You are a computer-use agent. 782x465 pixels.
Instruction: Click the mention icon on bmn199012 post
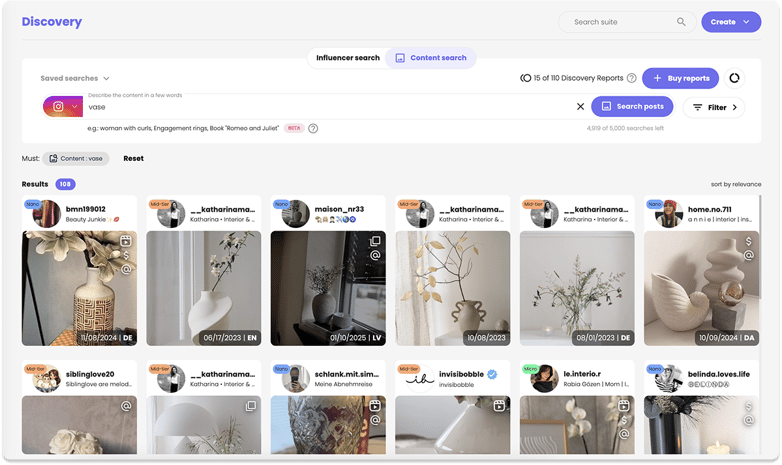pyautogui.click(x=126, y=269)
